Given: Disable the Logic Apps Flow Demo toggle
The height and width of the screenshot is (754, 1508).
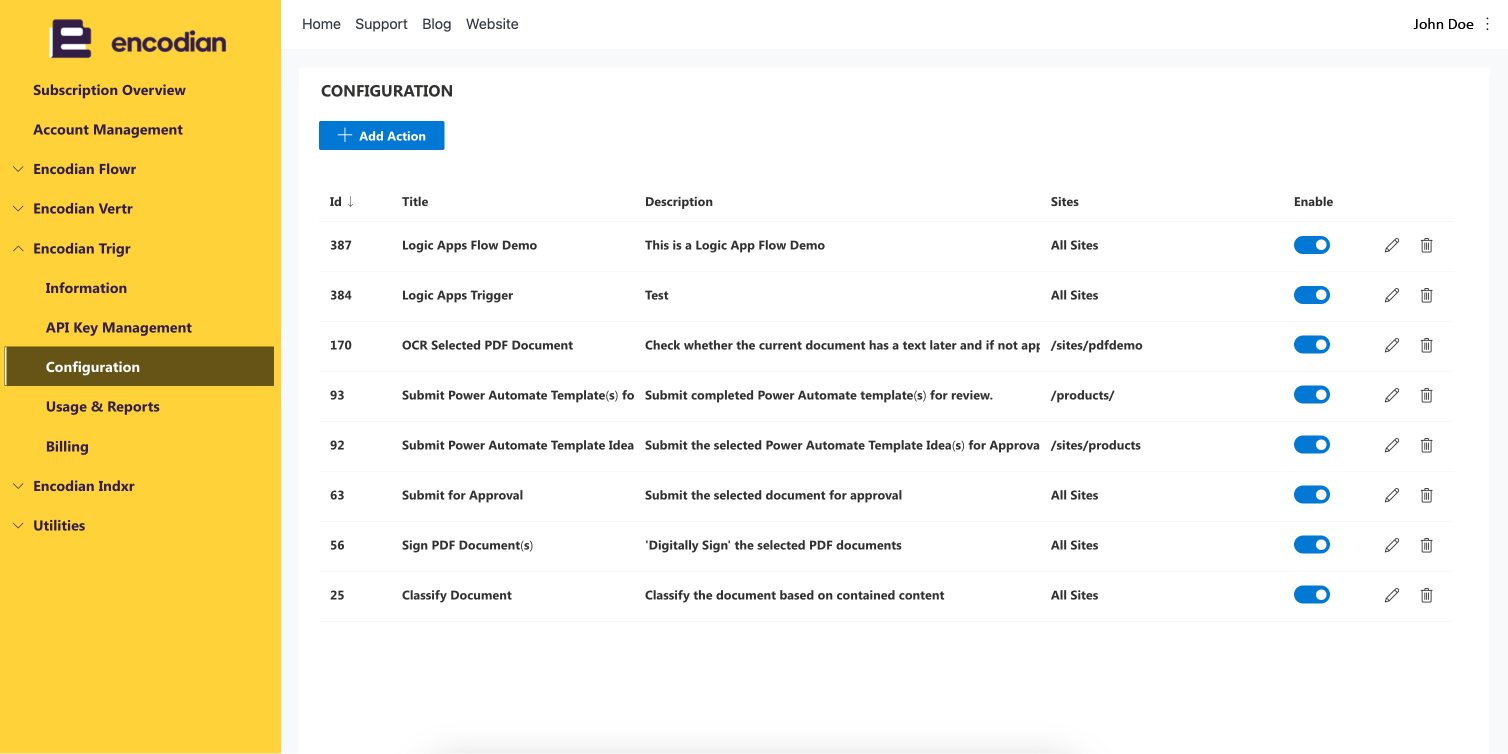Looking at the screenshot, I should tap(1312, 245).
